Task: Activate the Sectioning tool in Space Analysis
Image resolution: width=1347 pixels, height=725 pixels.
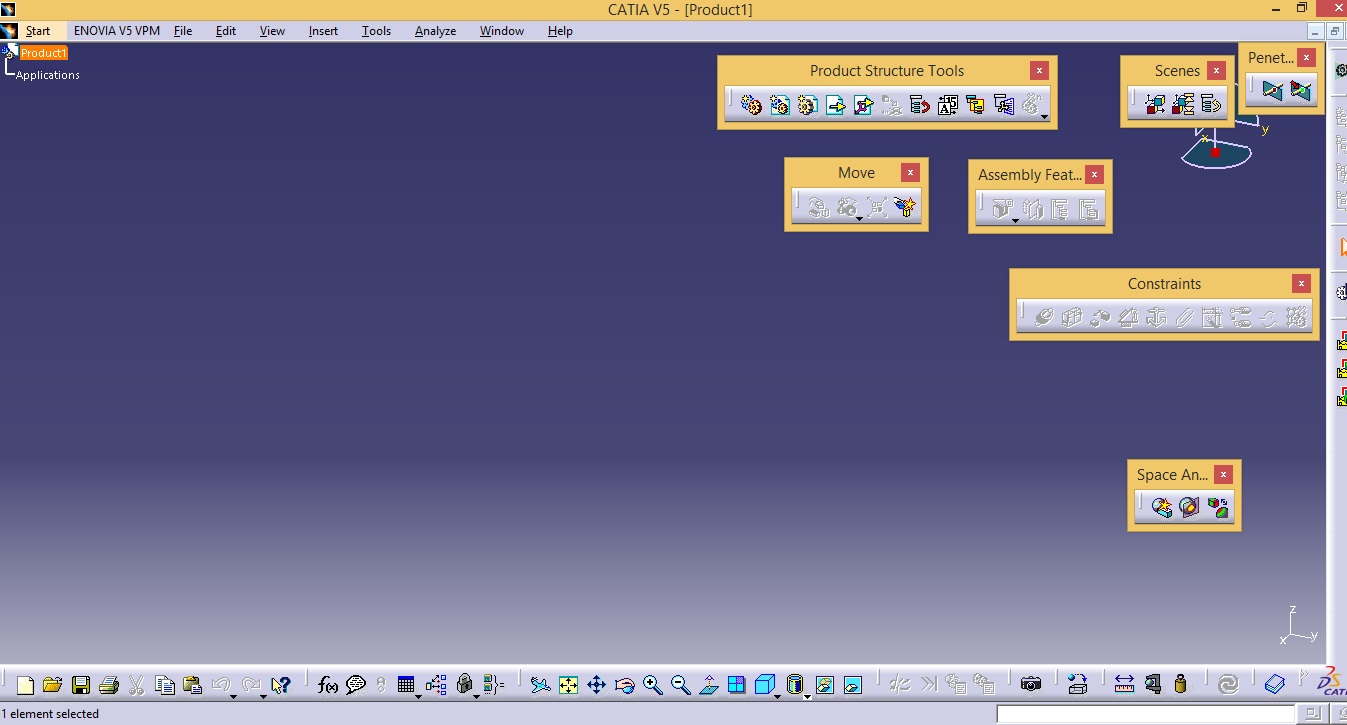Action: tap(1189, 507)
